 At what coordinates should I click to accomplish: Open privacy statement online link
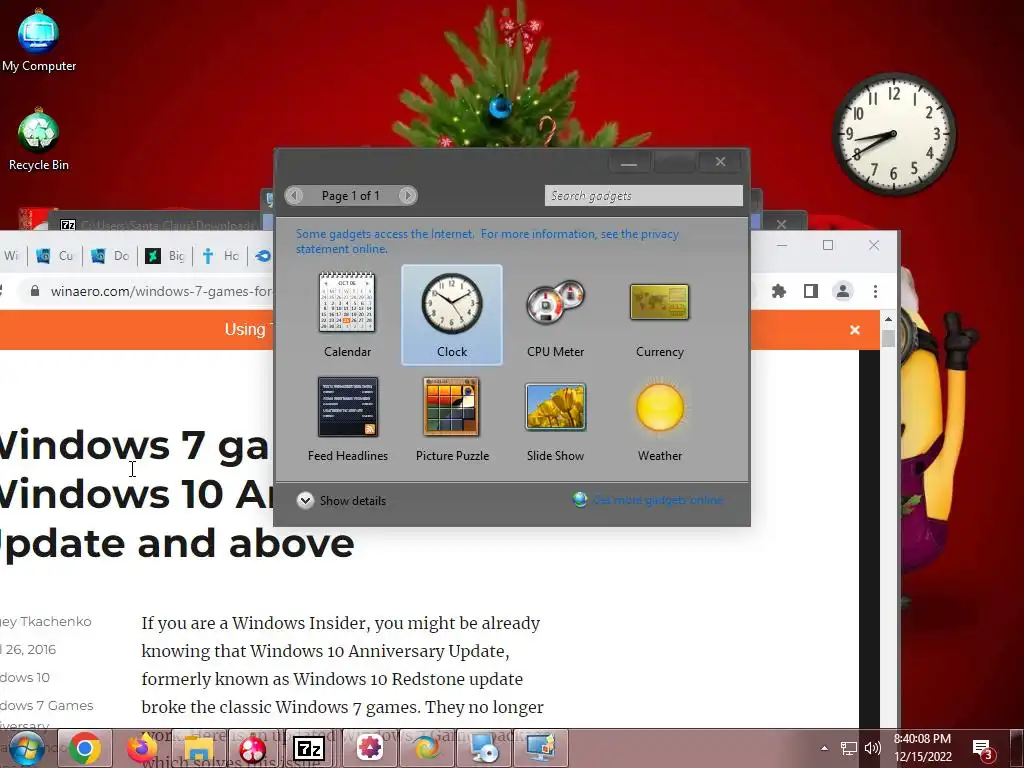click(x=487, y=241)
